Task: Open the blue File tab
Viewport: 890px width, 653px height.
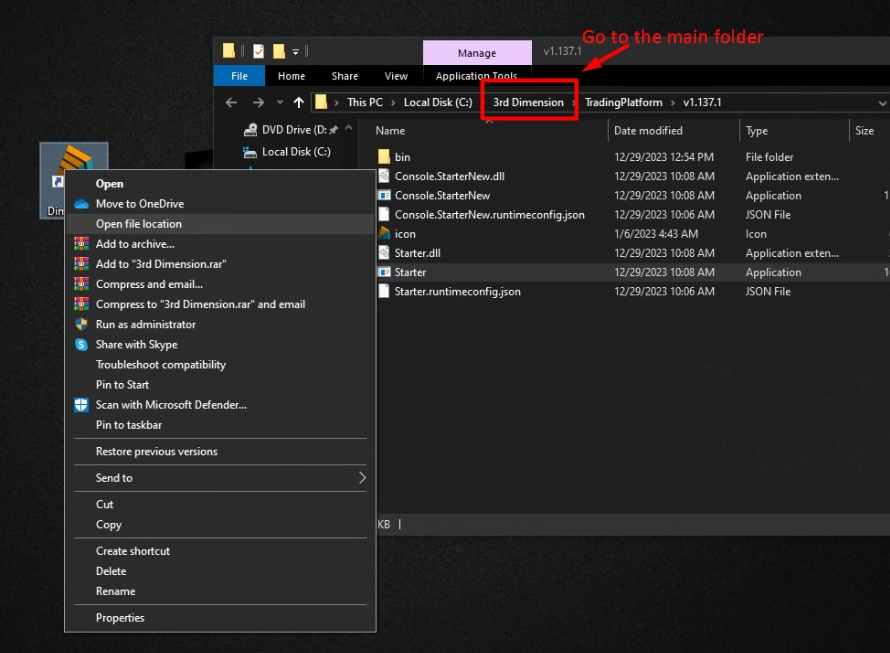Action: click(x=239, y=76)
